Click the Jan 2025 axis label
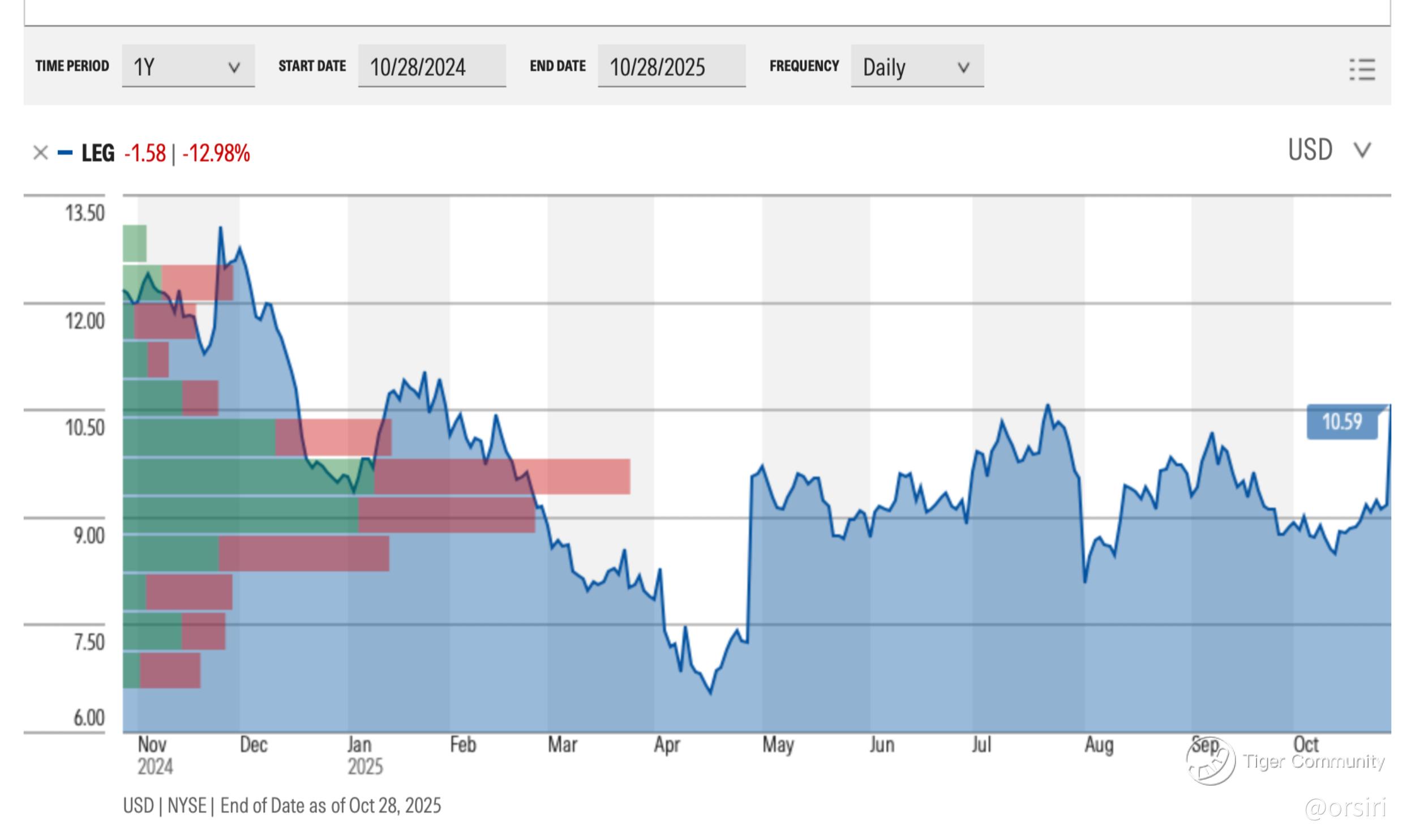This screenshot has width=1415, height=840. click(365, 756)
